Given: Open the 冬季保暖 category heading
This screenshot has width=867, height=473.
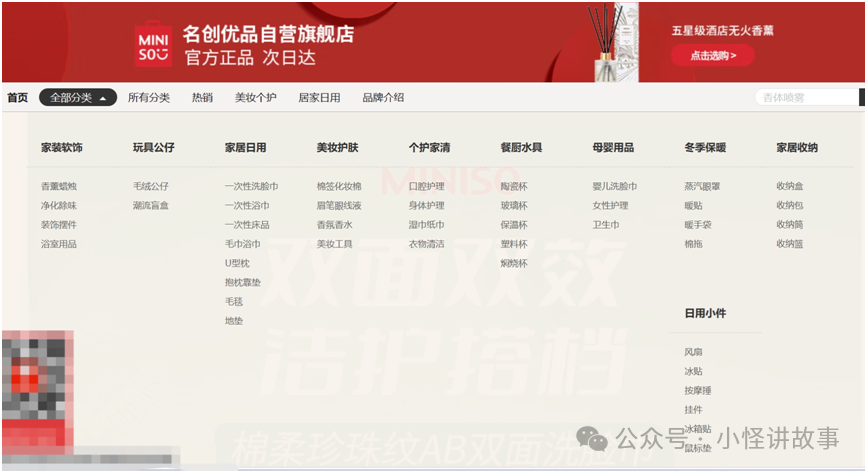Looking at the screenshot, I should [x=705, y=147].
